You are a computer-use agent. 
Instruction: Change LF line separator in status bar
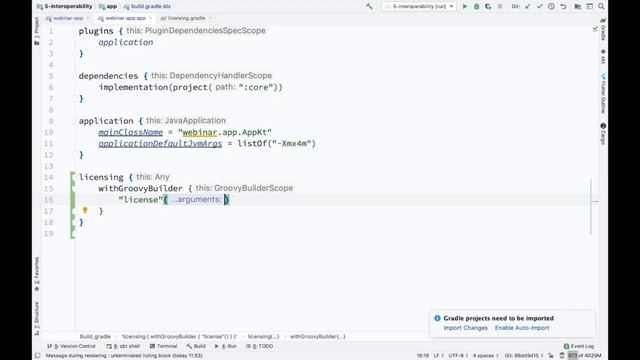coord(438,356)
